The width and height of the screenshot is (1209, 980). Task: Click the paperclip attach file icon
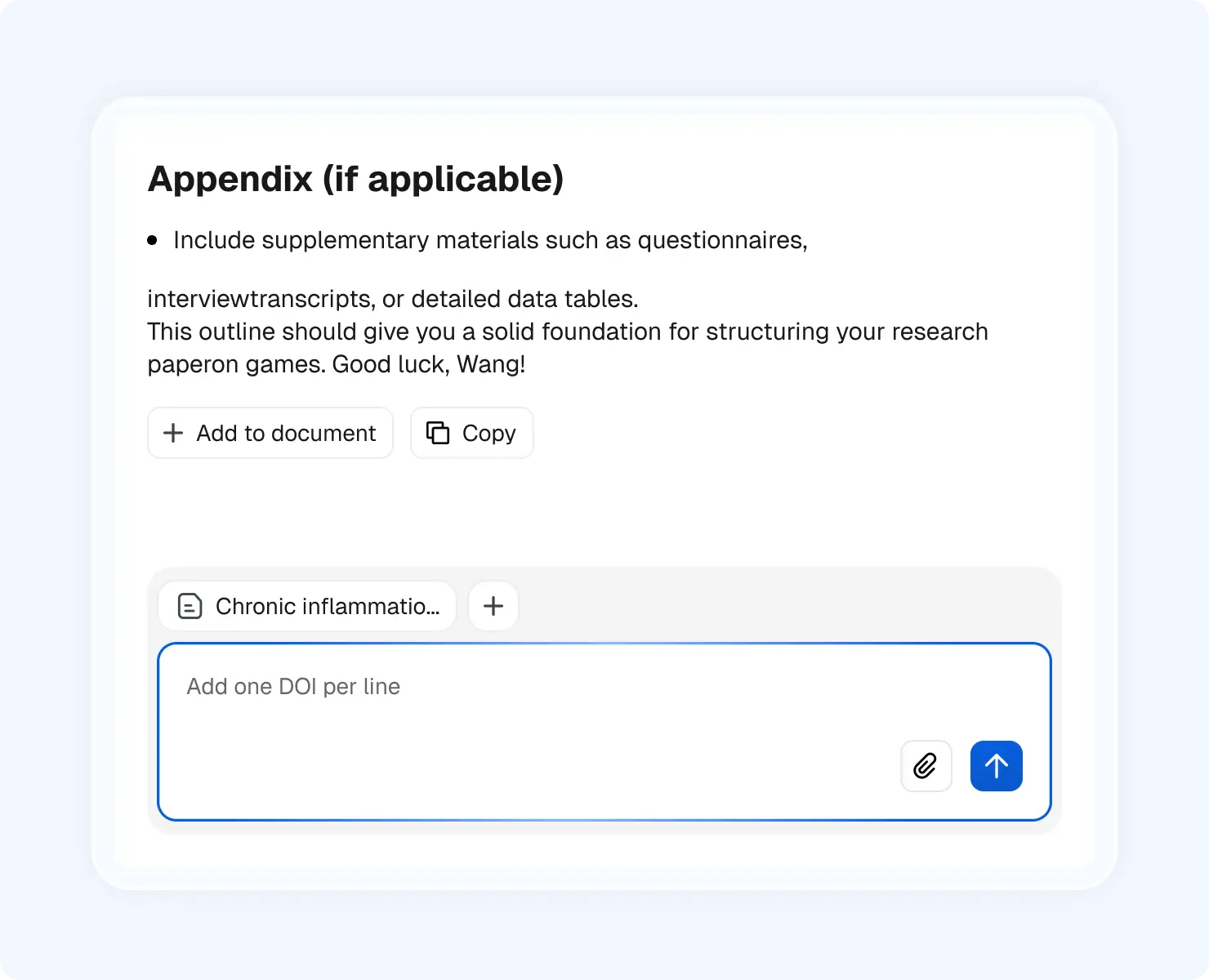click(926, 766)
